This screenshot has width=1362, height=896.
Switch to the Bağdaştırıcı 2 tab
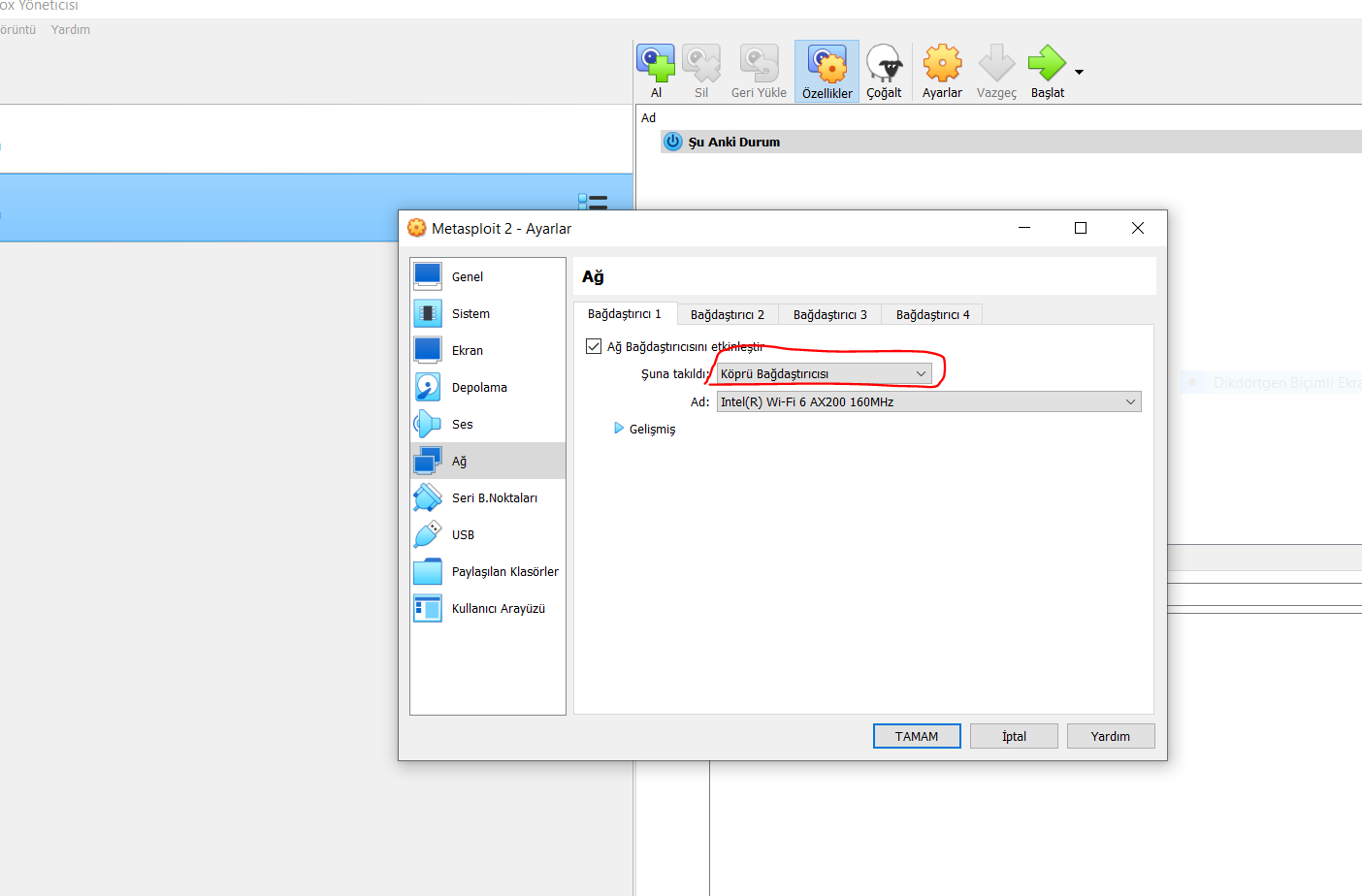[728, 314]
